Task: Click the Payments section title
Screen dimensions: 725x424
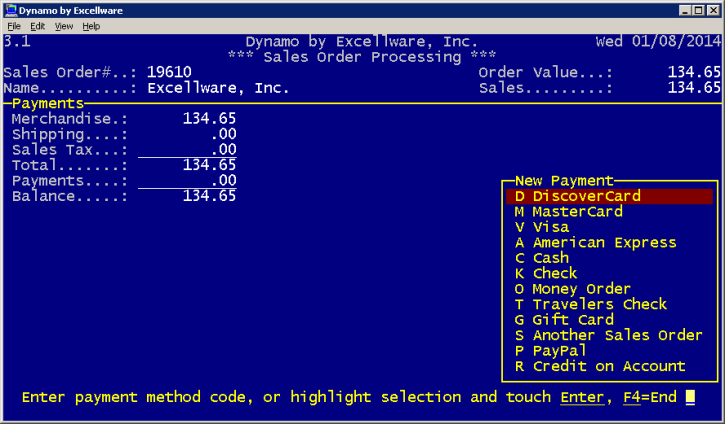Action: [48, 103]
